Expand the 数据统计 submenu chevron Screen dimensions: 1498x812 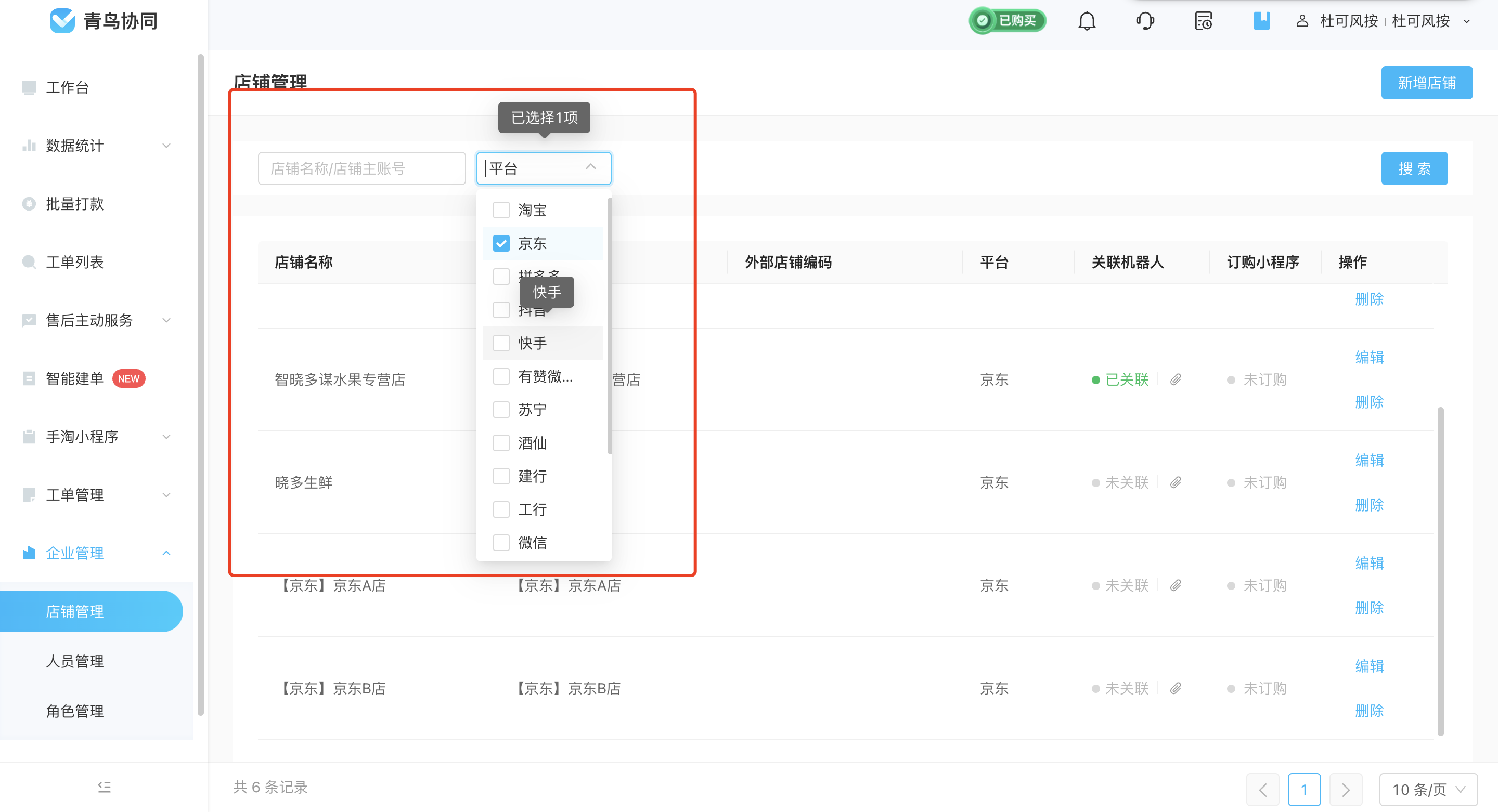(166, 146)
